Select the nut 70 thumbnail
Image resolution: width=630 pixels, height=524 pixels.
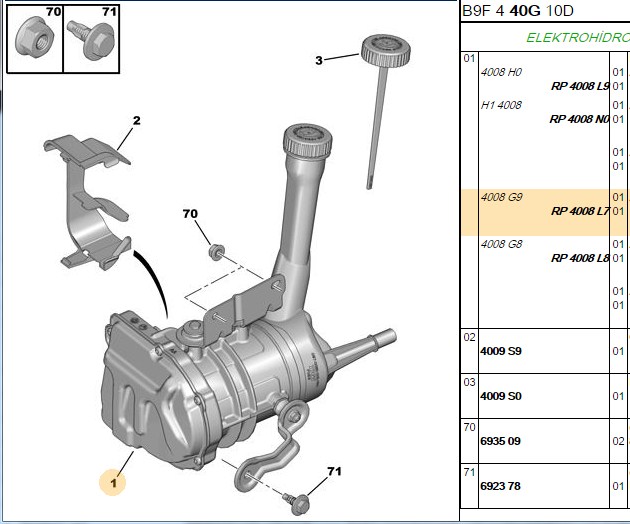[x=35, y=39]
